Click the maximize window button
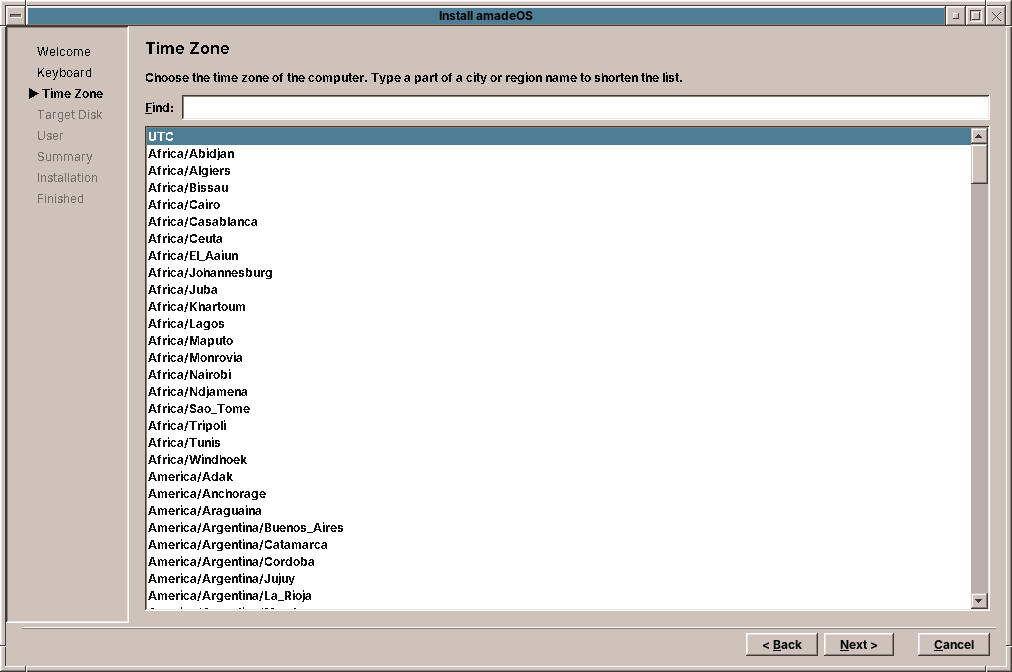This screenshot has width=1012, height=672. click(x=976, y=15)
